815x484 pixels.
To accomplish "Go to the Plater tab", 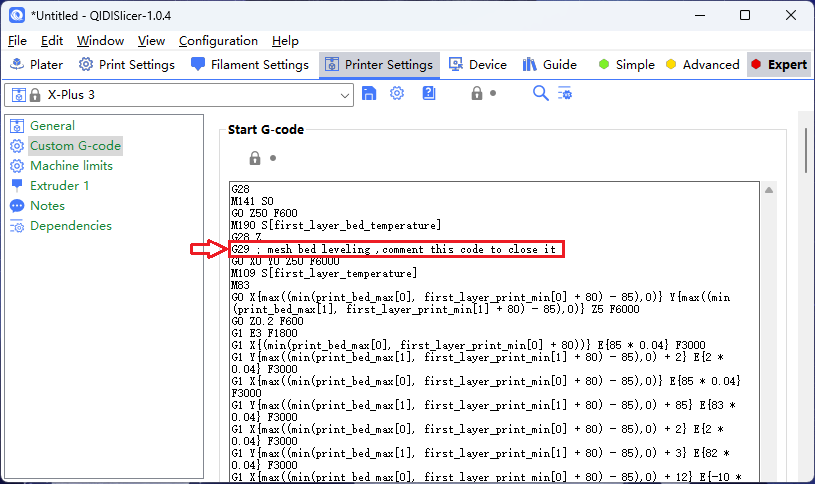I will point(36,65).
